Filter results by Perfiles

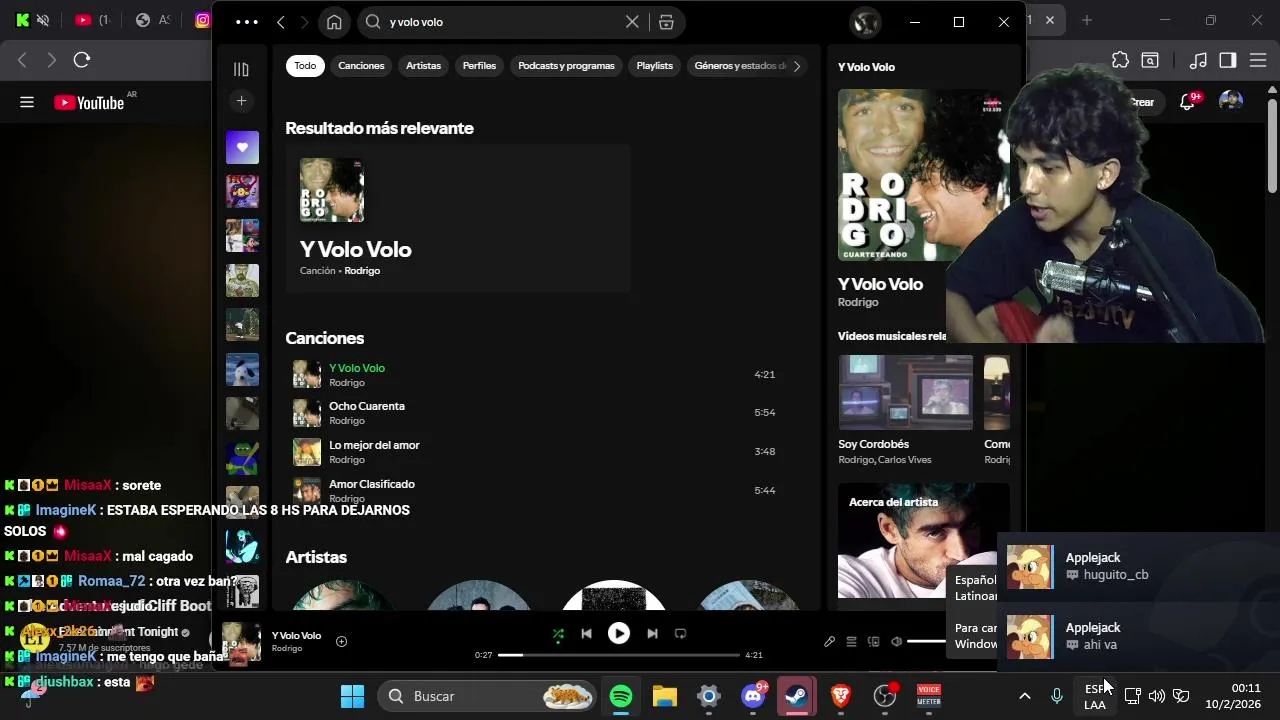pos(479,66)
